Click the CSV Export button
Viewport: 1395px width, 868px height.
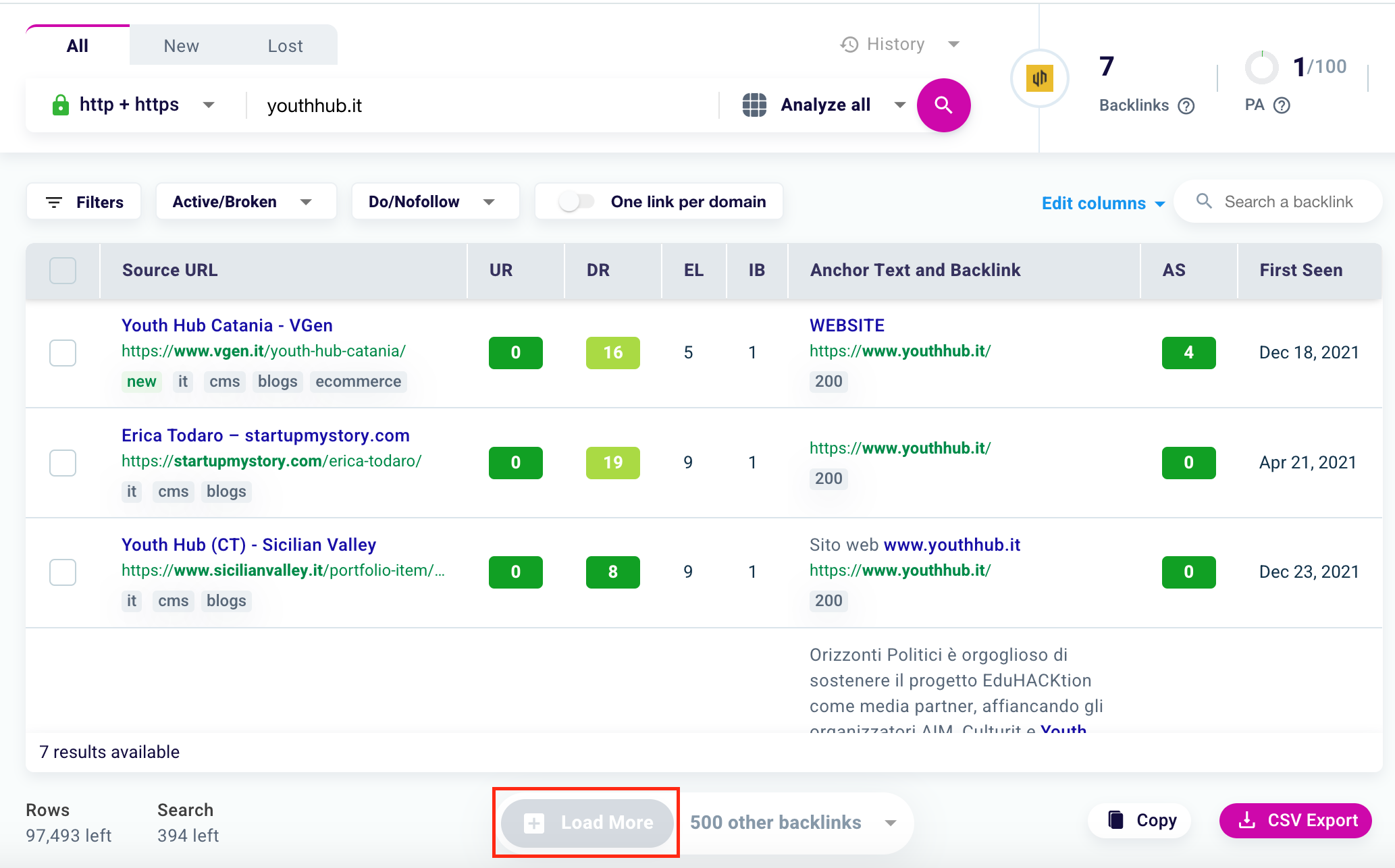(x=1295, y=820)
